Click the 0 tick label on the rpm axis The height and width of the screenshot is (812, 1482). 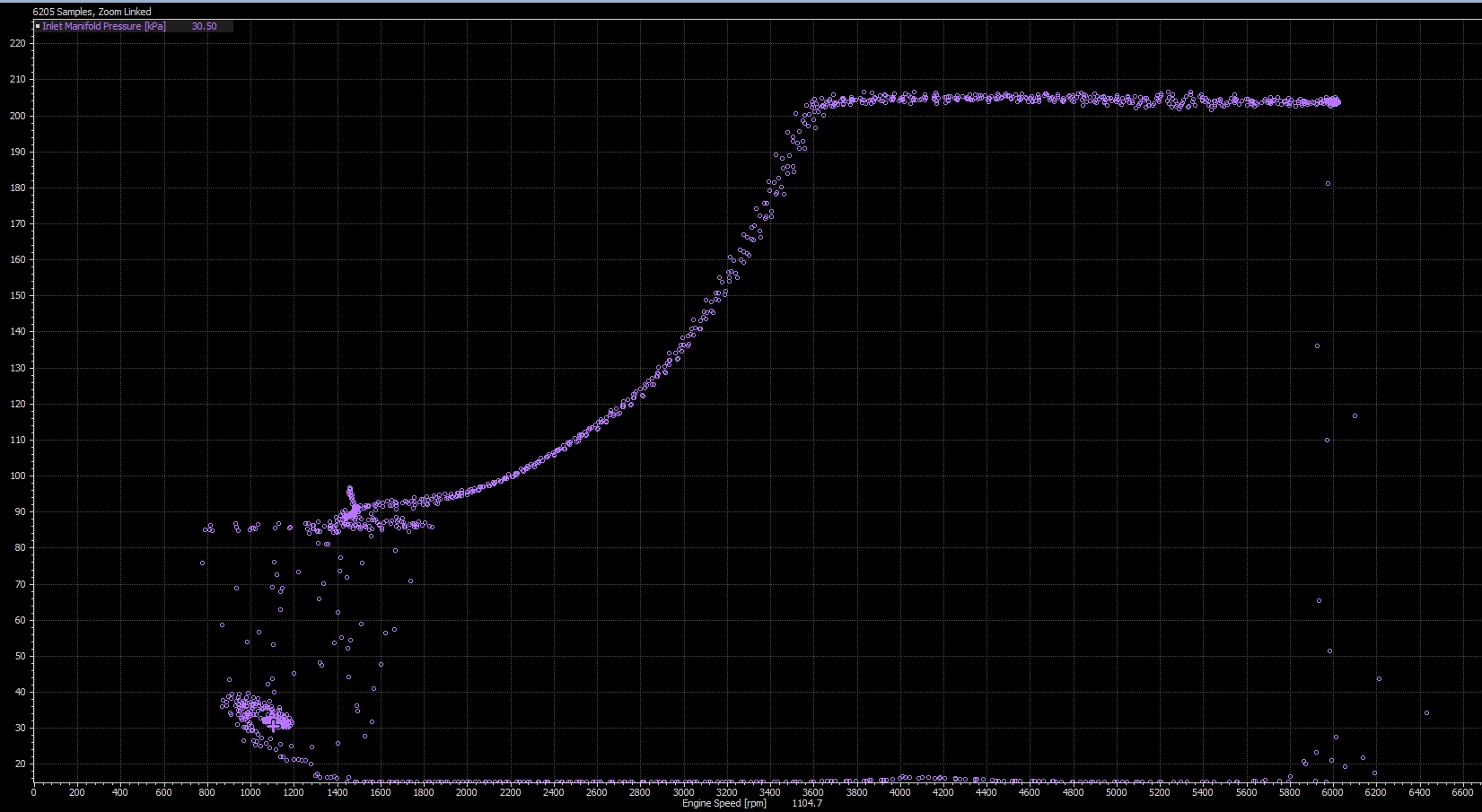click(x=34, y=792)
